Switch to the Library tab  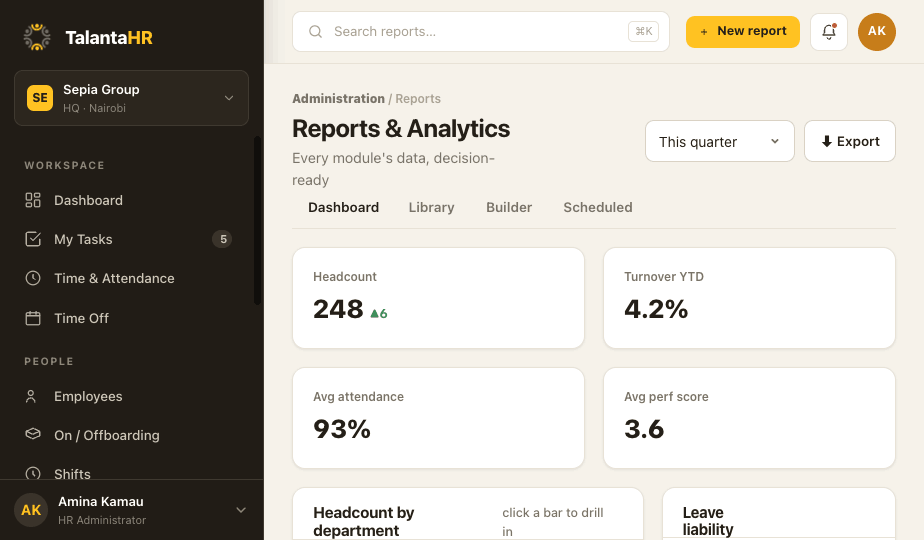pyautogui.click(x=431, y=208)
